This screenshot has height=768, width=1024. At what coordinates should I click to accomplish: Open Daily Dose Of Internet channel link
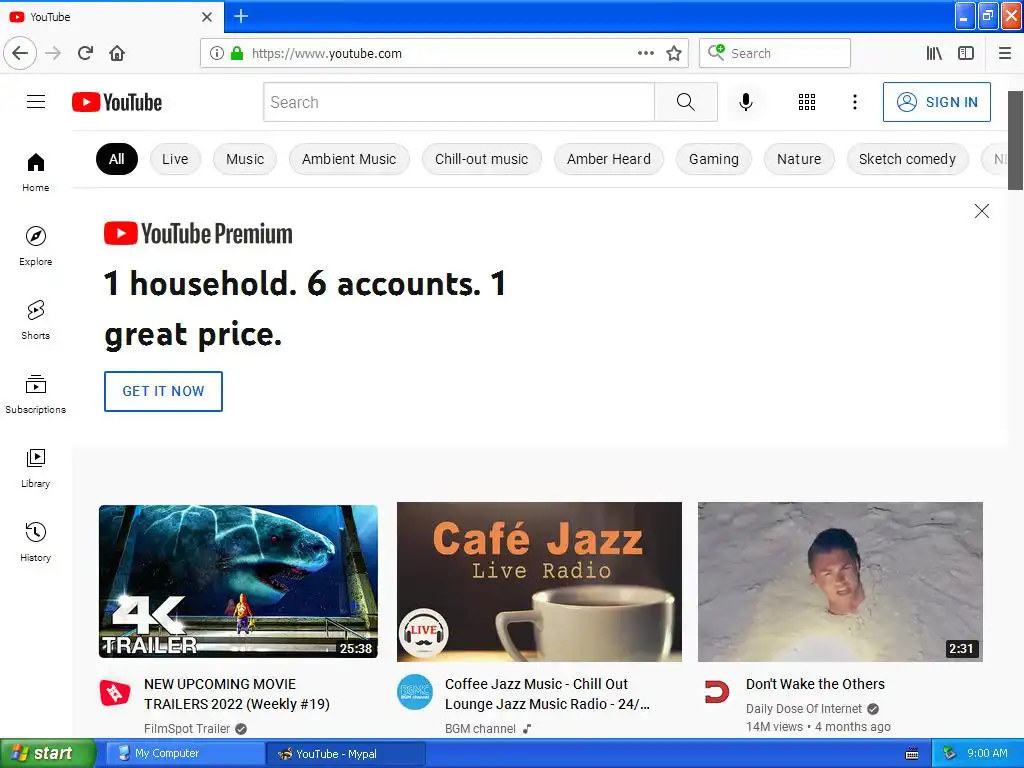(x=804, y=709)
